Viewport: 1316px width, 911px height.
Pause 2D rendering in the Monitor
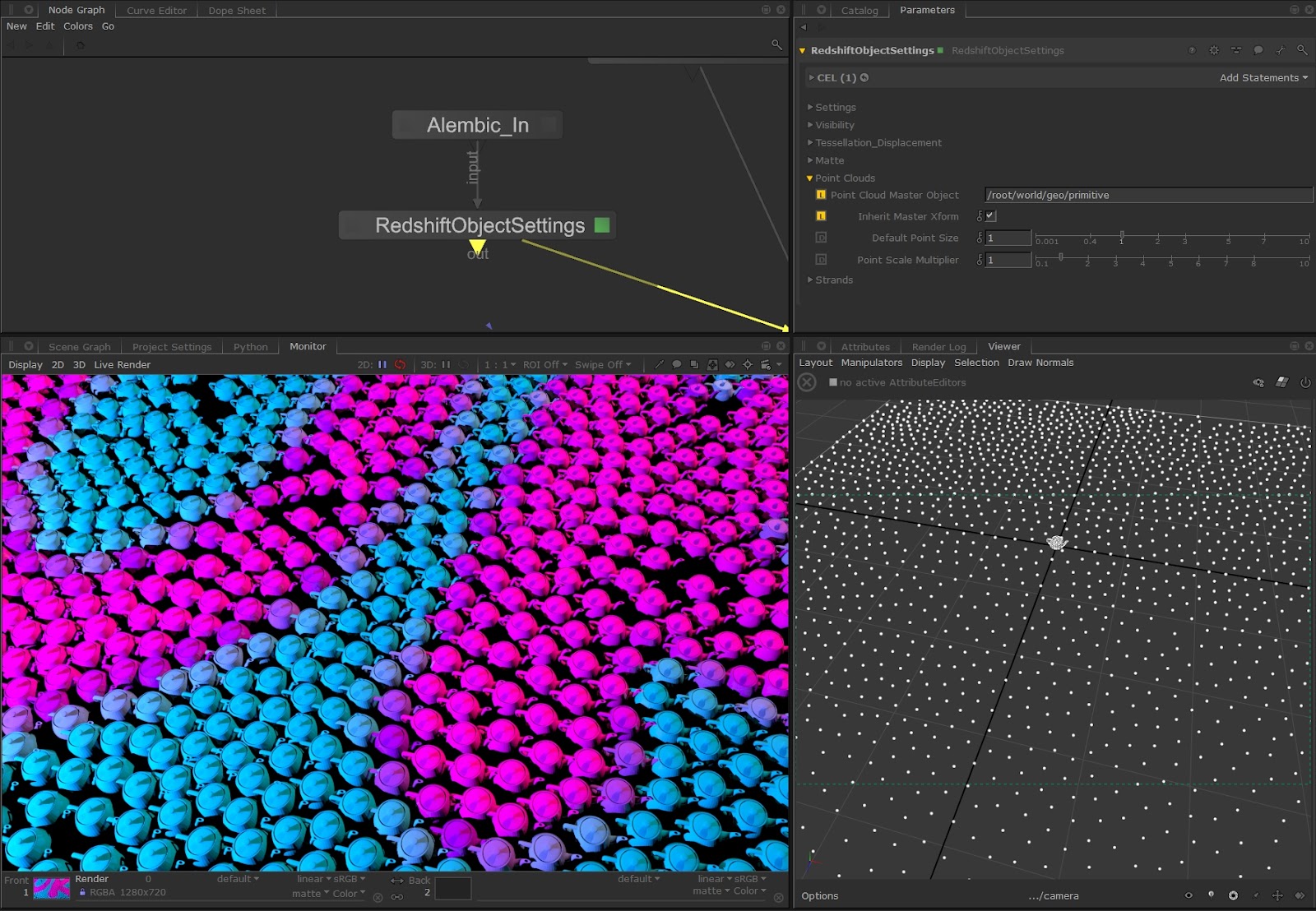point(382,364)
